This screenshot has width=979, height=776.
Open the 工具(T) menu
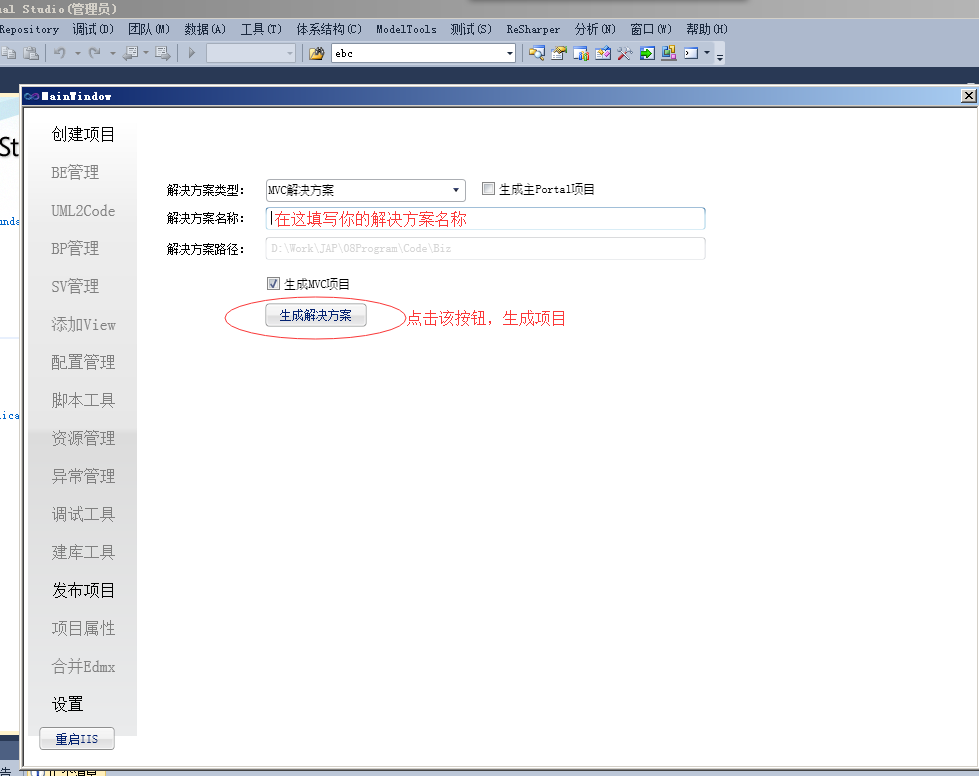[261, 29]
